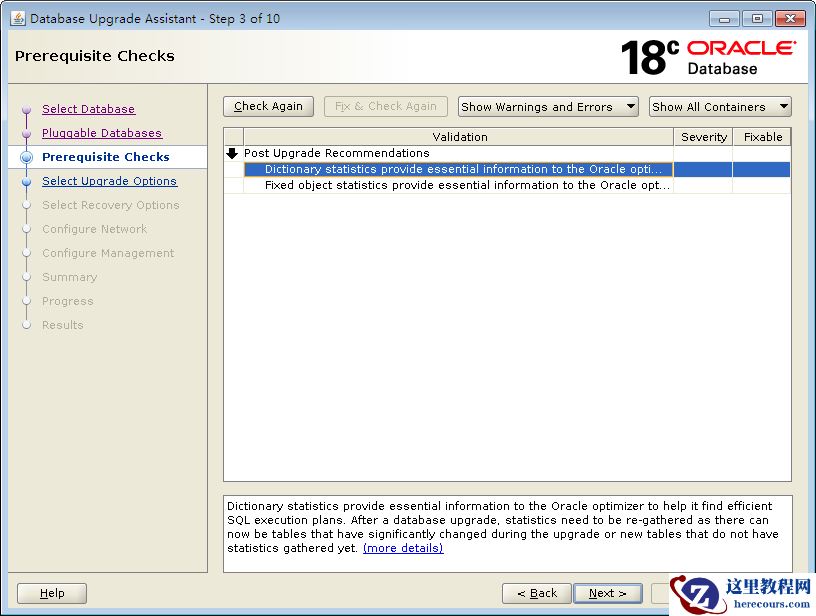Select the Prerequisite Checks step
The height and width of the screenshot is (616, 816).
tap(106, 157)
